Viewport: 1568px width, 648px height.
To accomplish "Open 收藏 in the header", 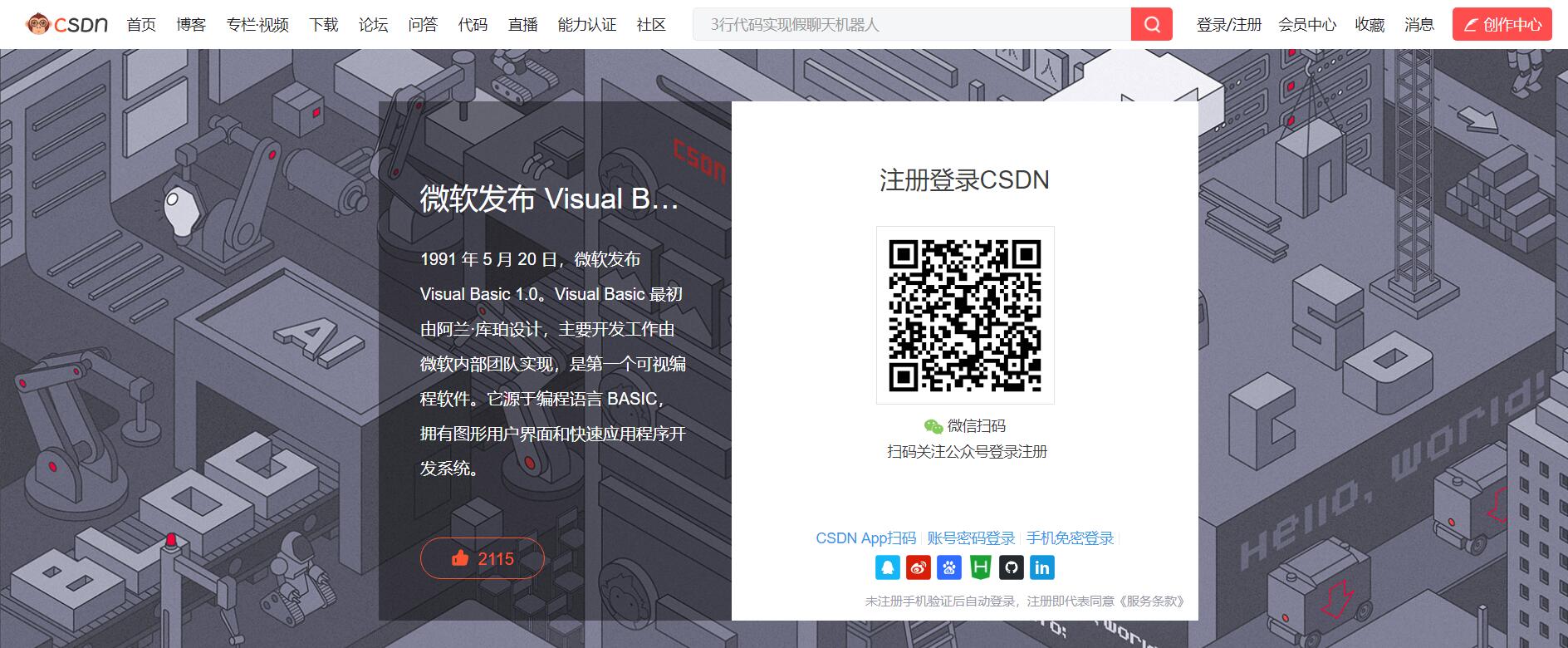I will point(1370,25).
